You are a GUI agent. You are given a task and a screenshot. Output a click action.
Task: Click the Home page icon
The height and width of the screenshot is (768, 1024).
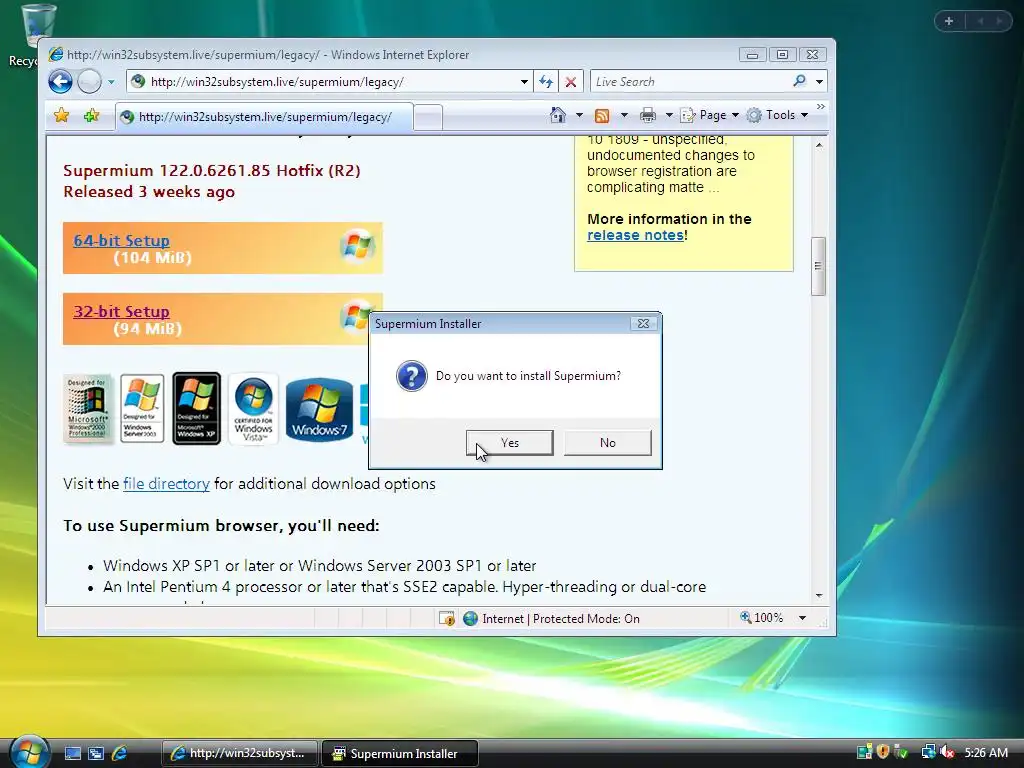[x=558, y=115]
